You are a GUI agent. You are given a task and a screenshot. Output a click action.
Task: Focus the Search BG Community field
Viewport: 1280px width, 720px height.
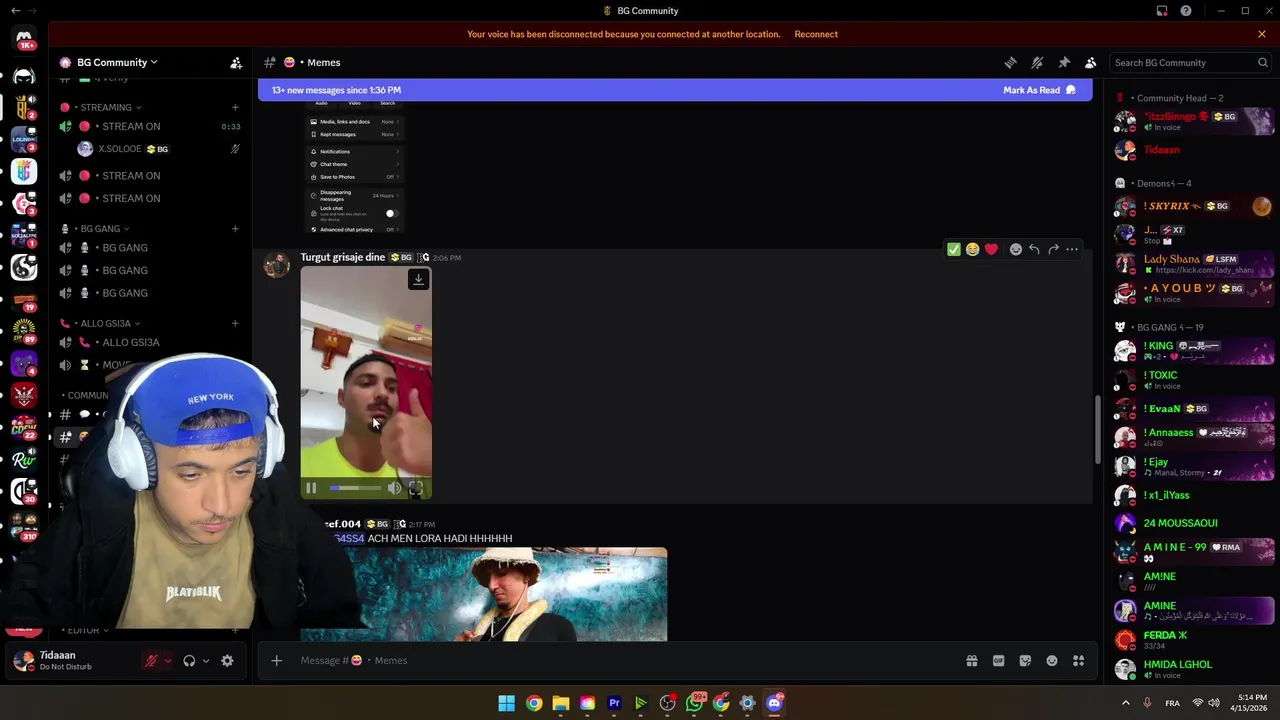point(1190,62)
